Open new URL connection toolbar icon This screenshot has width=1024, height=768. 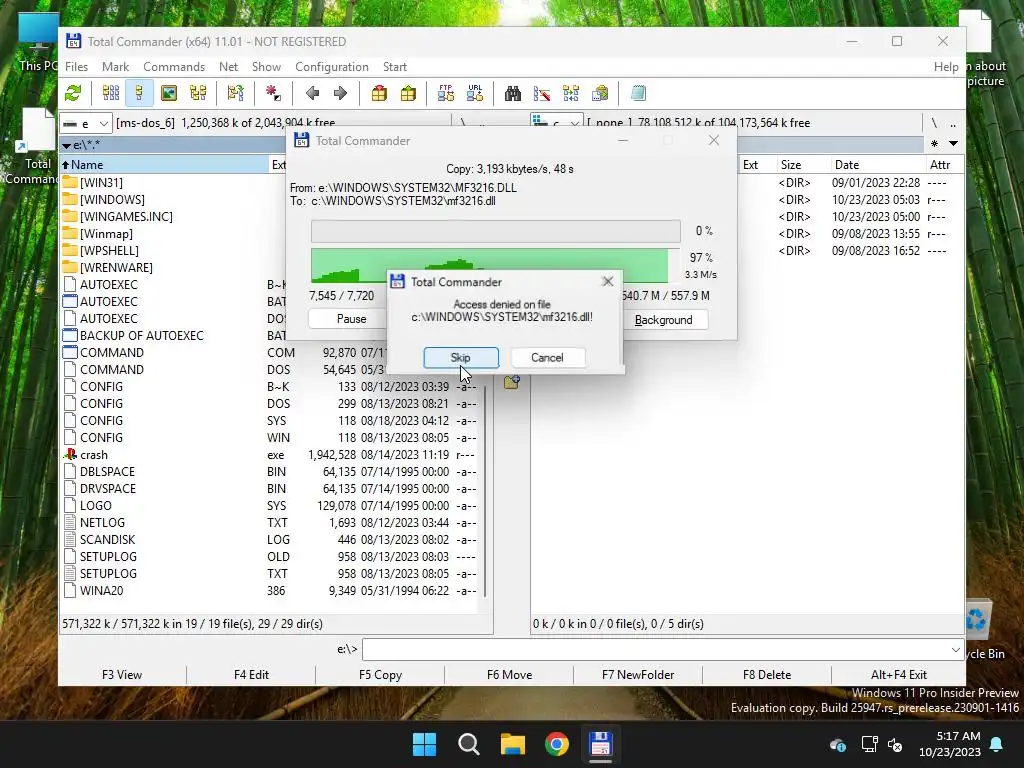475,93
